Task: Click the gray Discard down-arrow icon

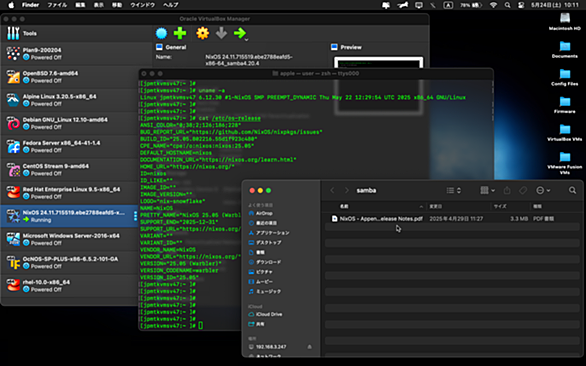Action: [221, 33]
